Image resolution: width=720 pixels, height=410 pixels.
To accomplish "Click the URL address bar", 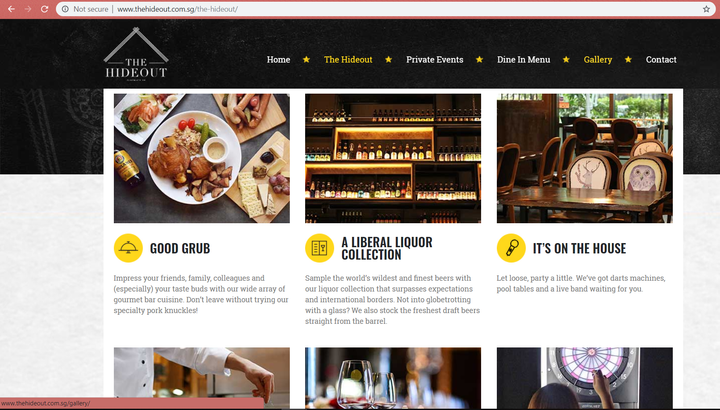I will coord(383,9).
